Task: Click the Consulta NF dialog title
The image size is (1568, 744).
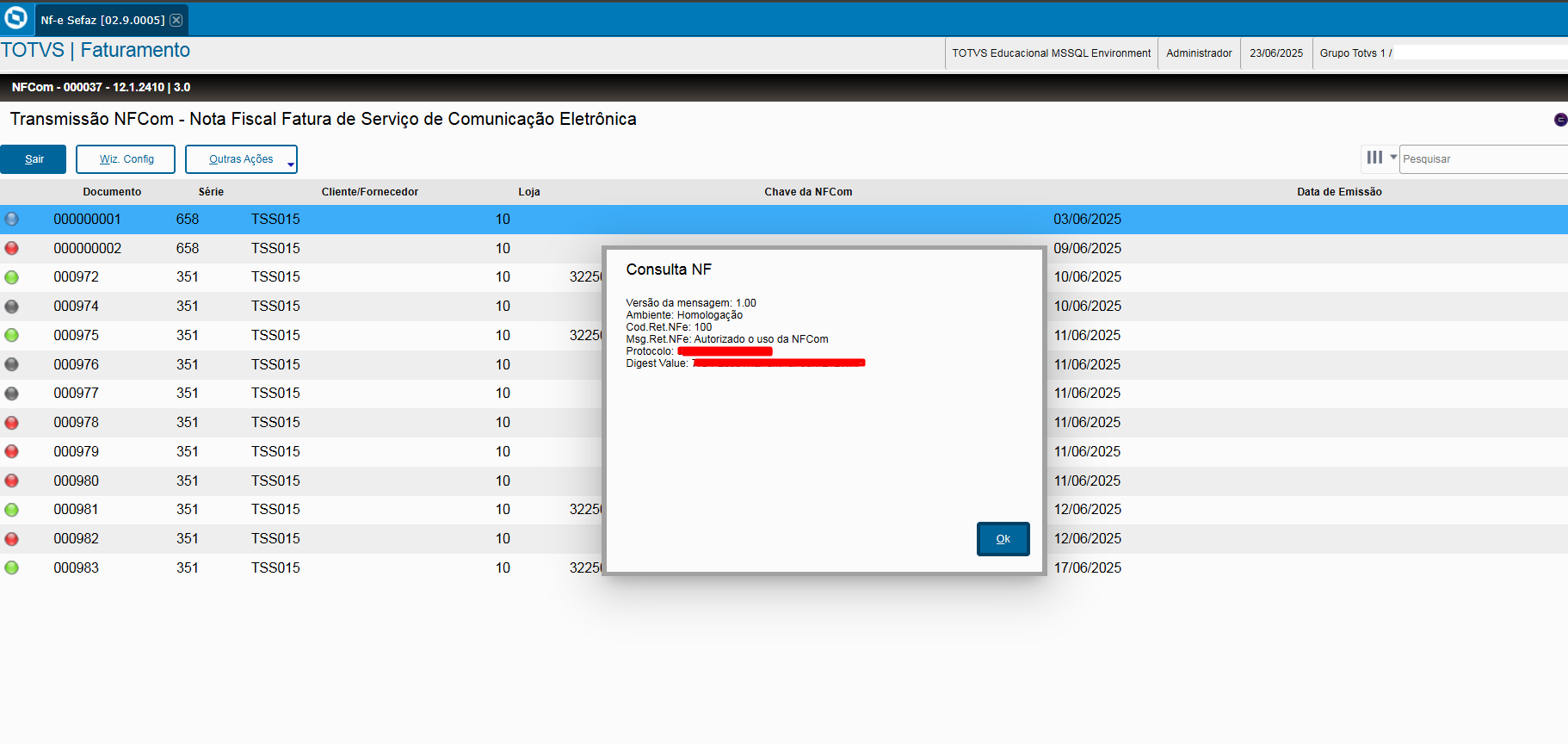Action: [x=669, y=270]
